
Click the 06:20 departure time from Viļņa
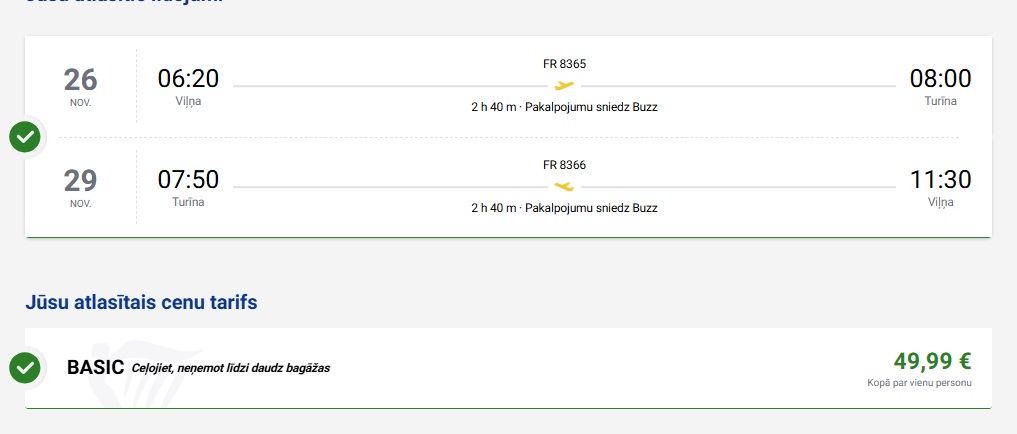[188, 79]
